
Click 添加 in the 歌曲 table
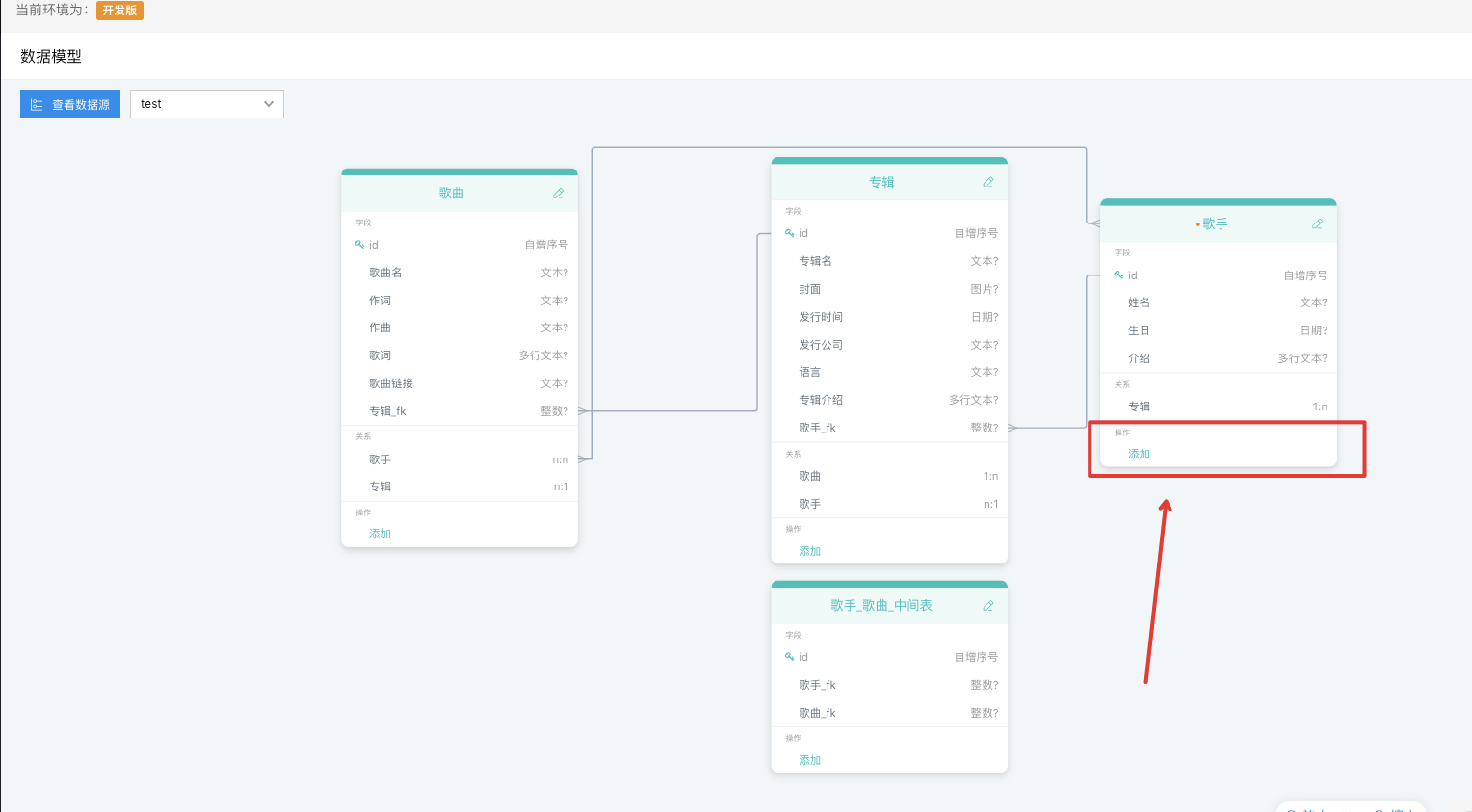[x=380, y=534]
